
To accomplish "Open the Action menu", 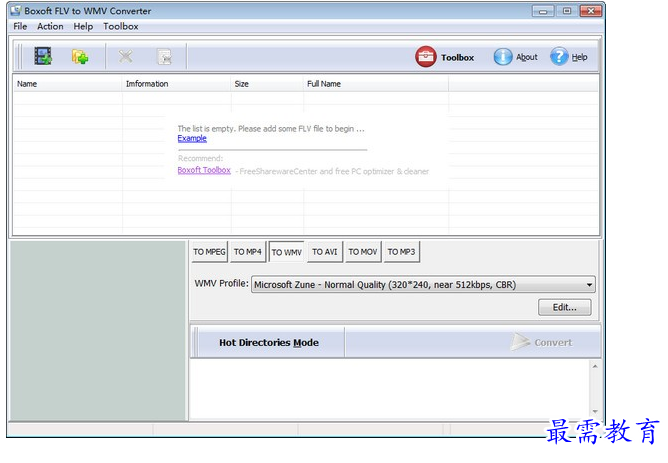I will [50, 26].
